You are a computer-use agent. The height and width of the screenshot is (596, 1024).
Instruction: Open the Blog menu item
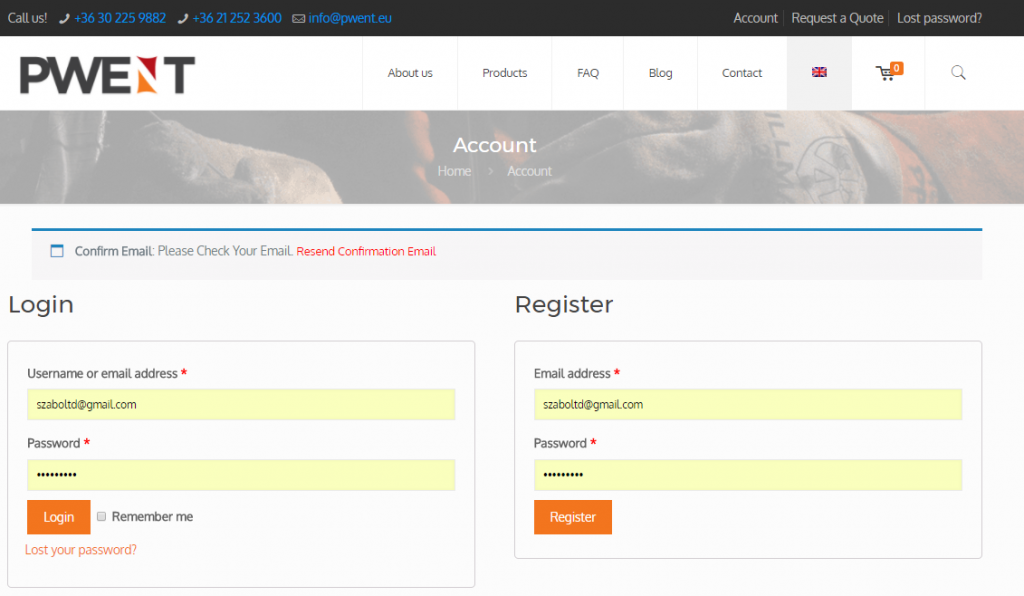(x=660, y=73)
